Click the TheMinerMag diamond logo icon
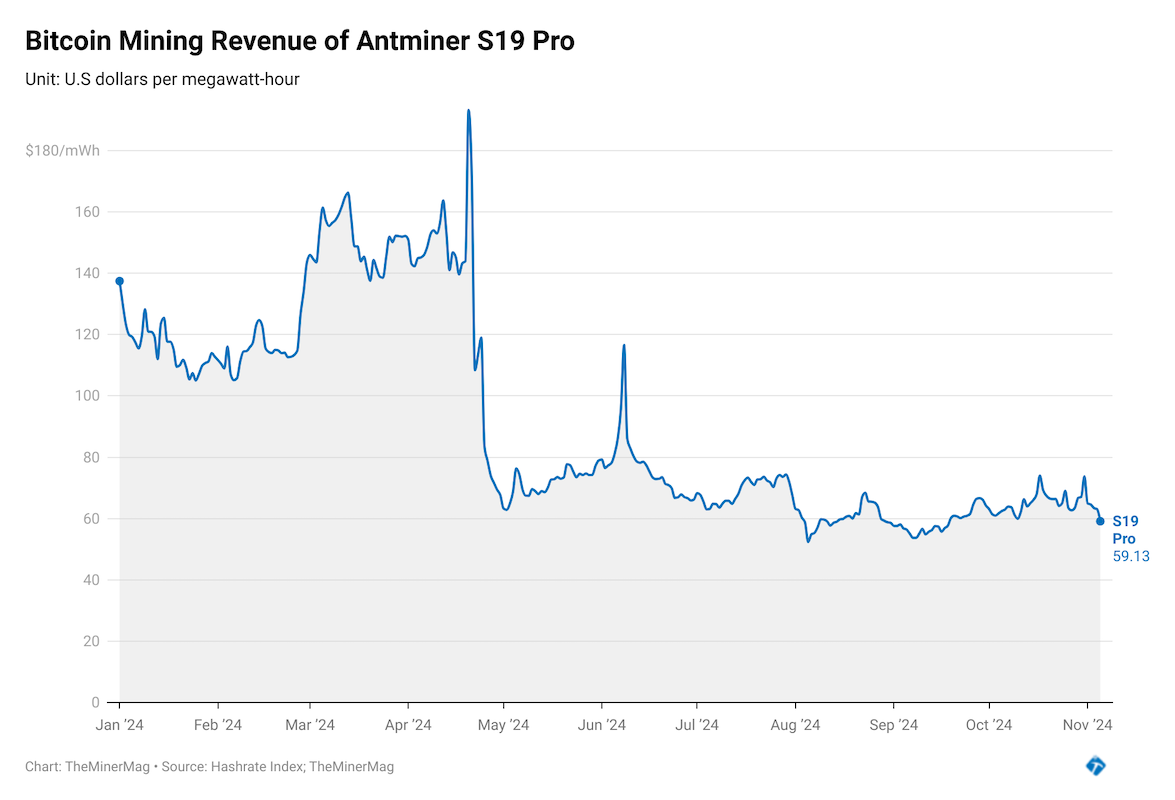 tap(1097, 765)
